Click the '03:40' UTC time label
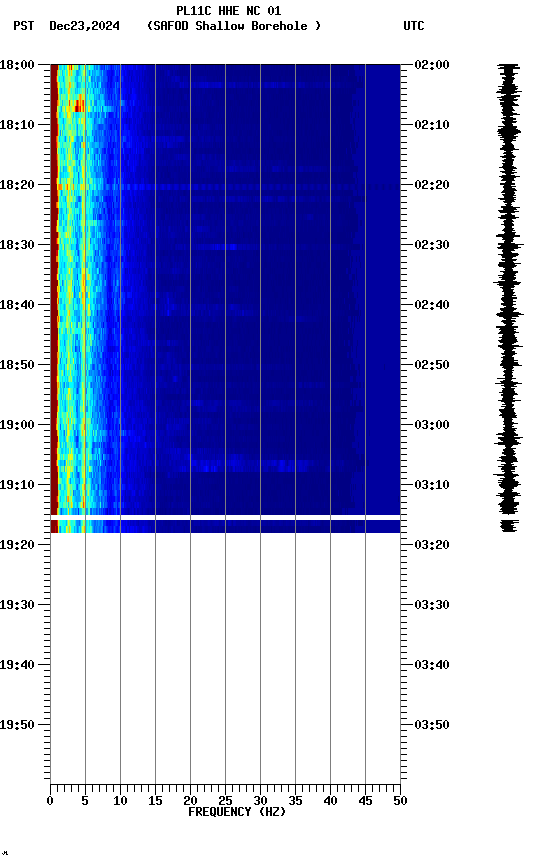Viewport: 552px width, 864px height. click(432, 665)
